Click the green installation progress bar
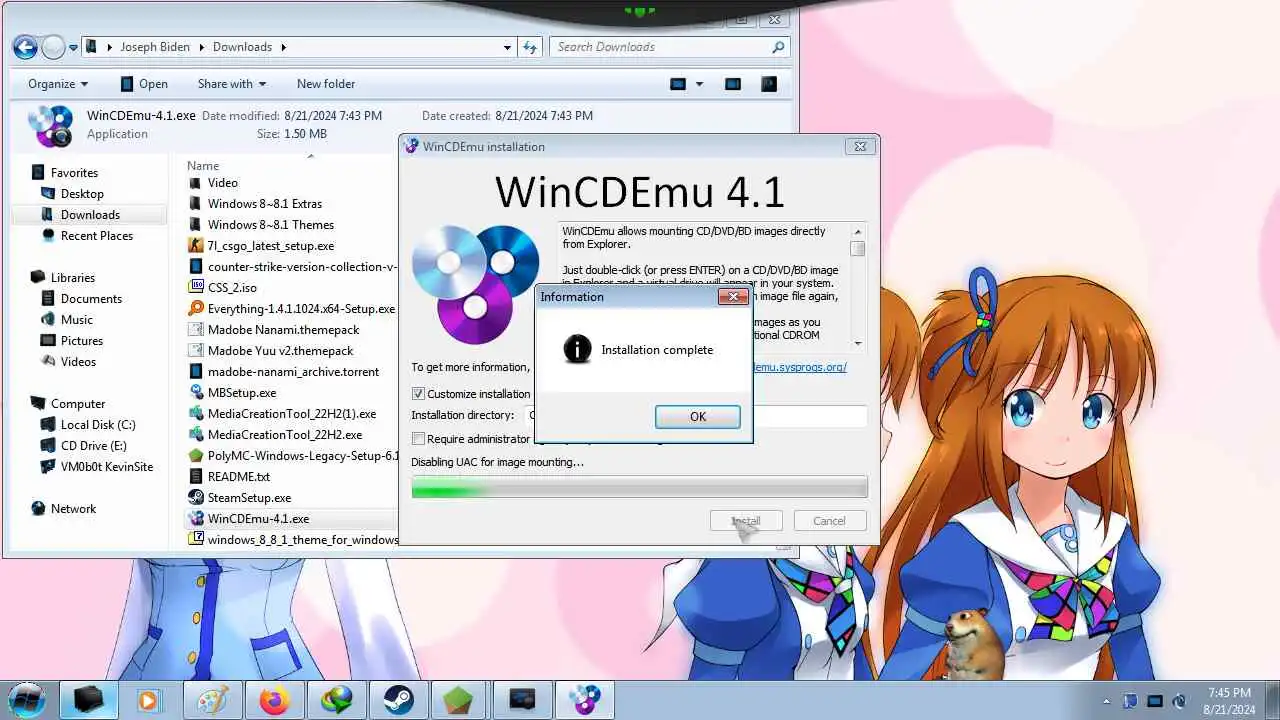Image resolution: width=1280 pixels, height=720 pixels. pyautogui.click(x=639, y=488)
